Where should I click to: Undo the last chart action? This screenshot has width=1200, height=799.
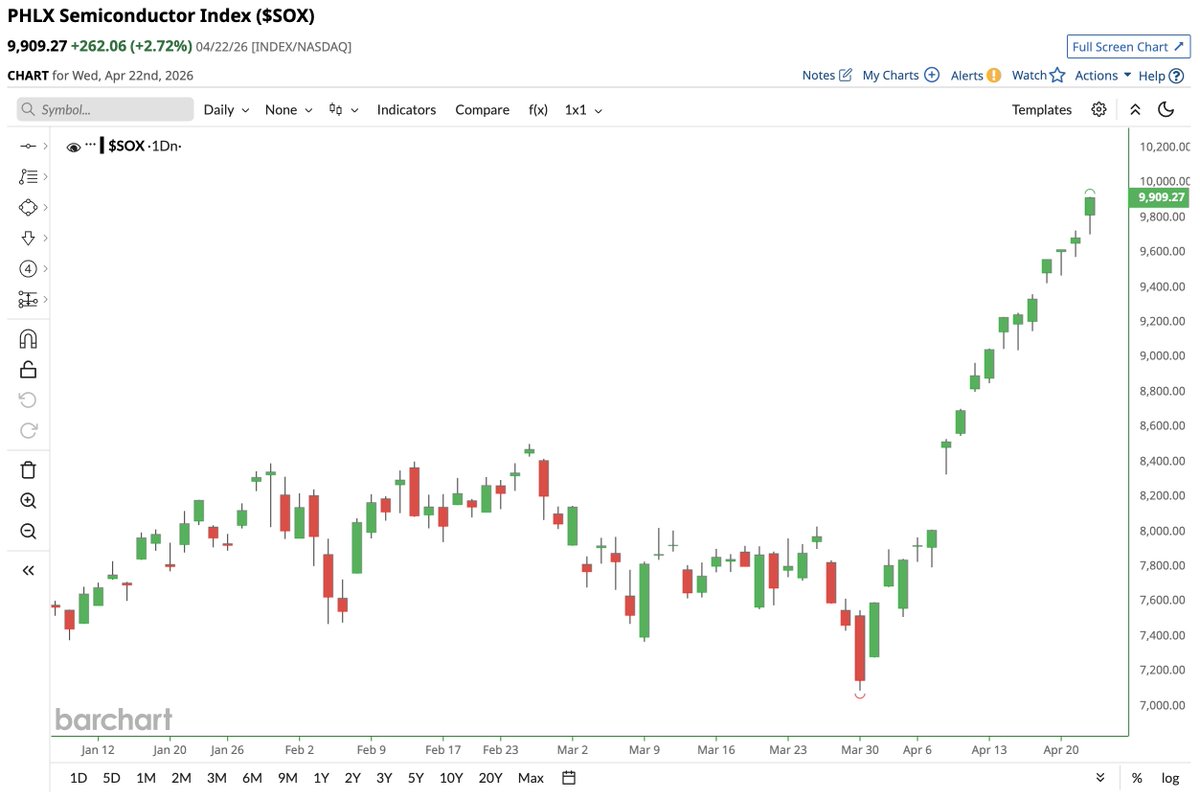(28, 400)
